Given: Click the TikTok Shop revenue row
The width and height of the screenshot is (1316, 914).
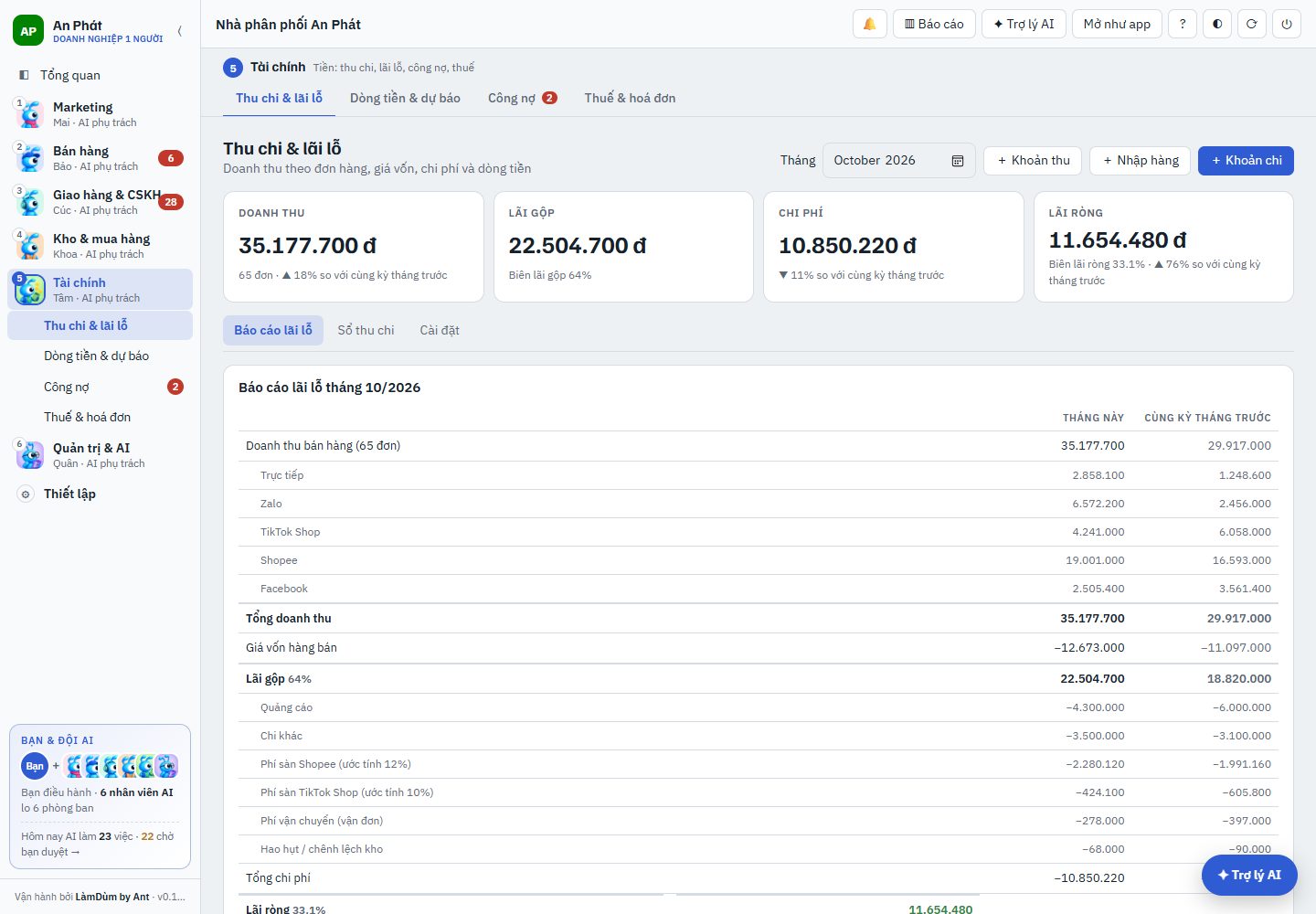Looking at the screenshot, I should tap(759, 532).
